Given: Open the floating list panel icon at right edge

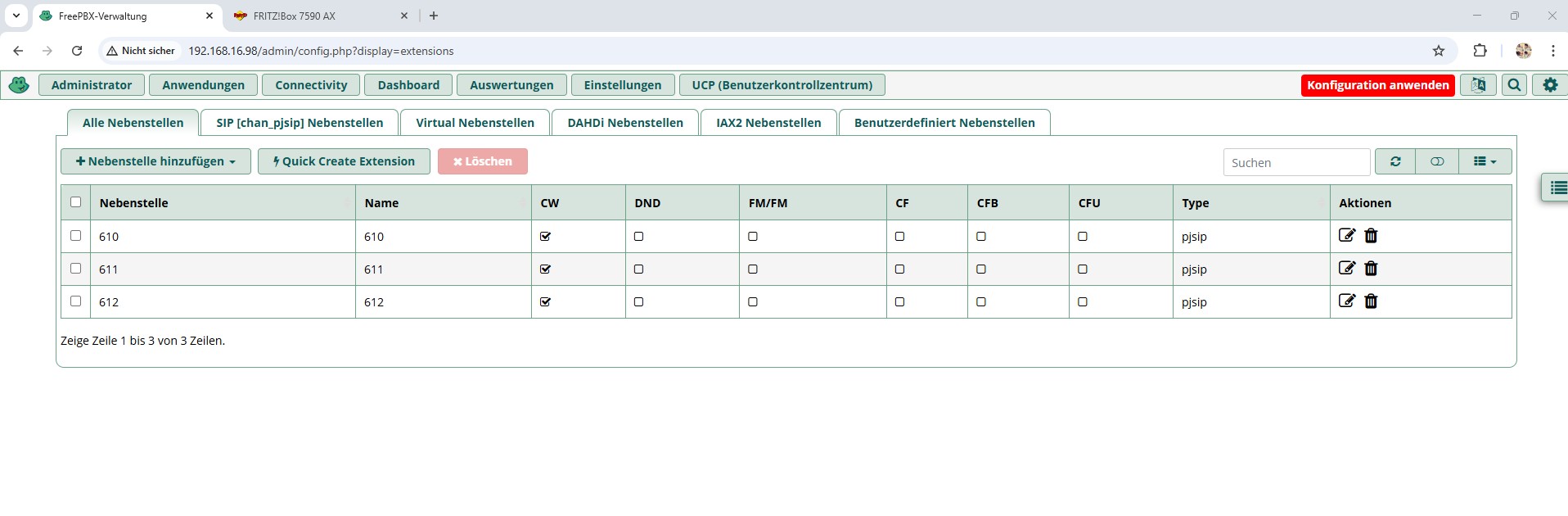Looking at the screenshot, I should click(1557, 188).
